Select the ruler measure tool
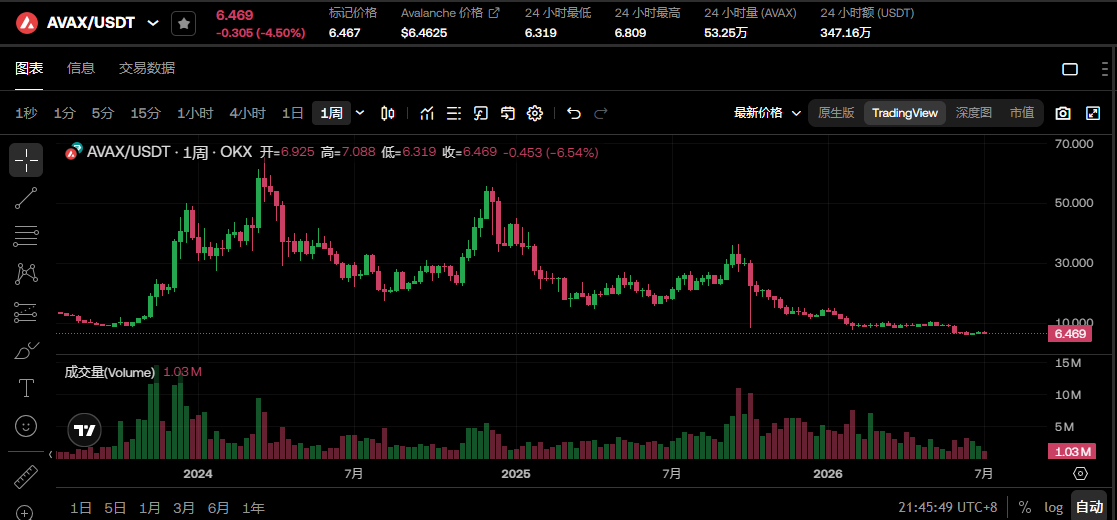 (26, 477)
